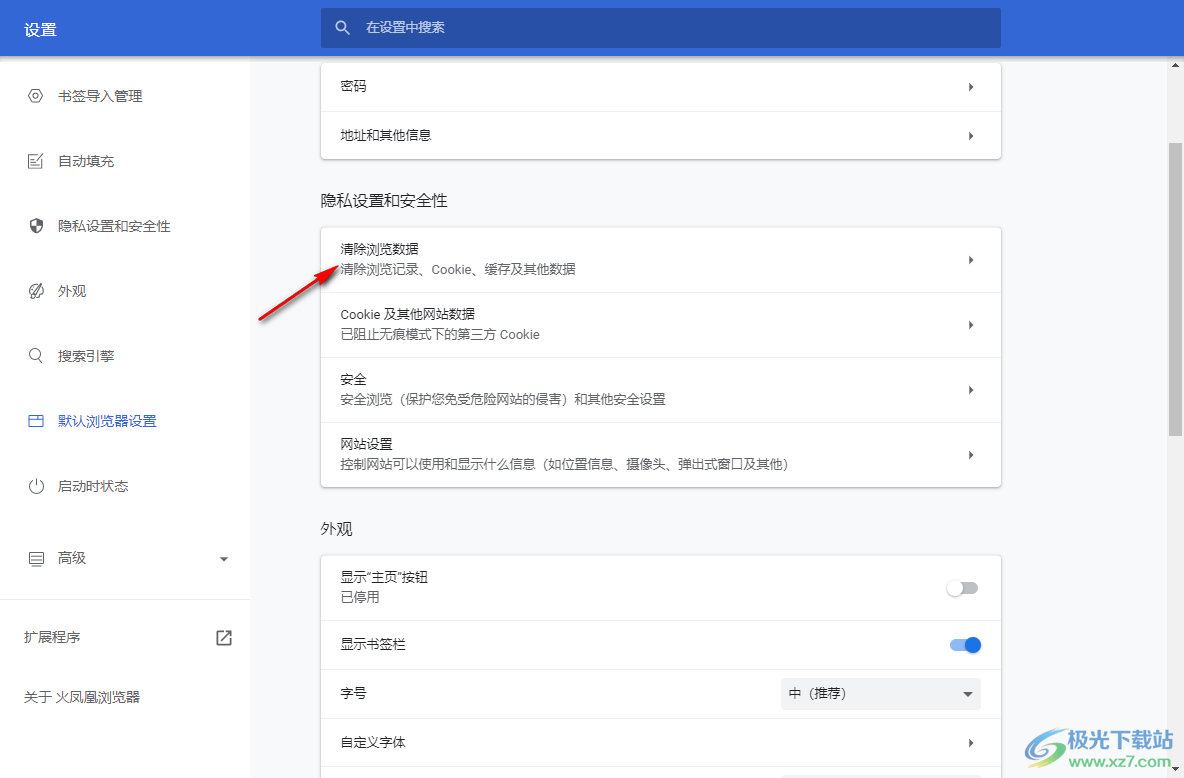The image size is (1184, 778).
Task: Click the 外观 section heading in main panel
Action: point(336,529)
